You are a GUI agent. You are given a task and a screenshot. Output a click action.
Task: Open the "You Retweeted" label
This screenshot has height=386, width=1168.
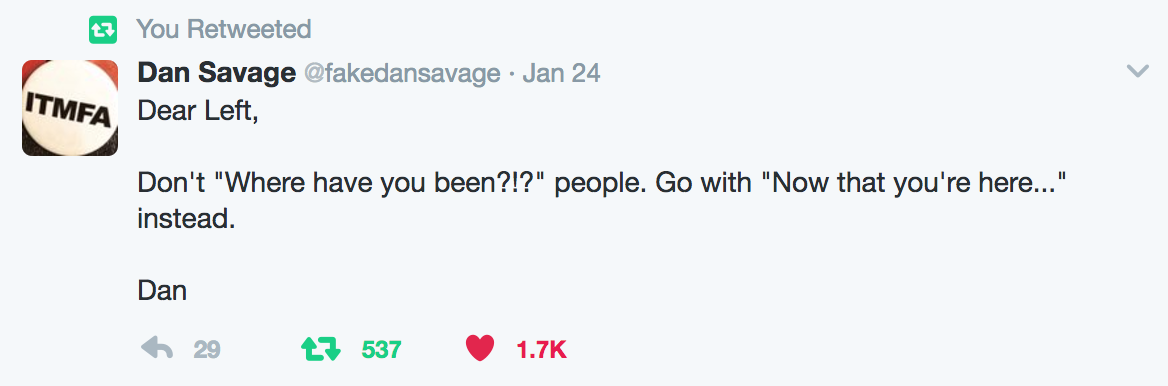click(x=223, y=30)
